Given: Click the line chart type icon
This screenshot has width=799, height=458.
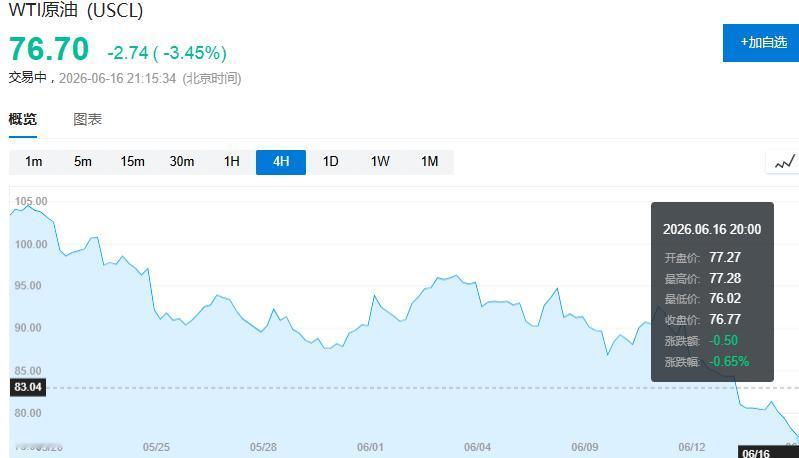Looking at the screenshot, I should coord(784,163).
